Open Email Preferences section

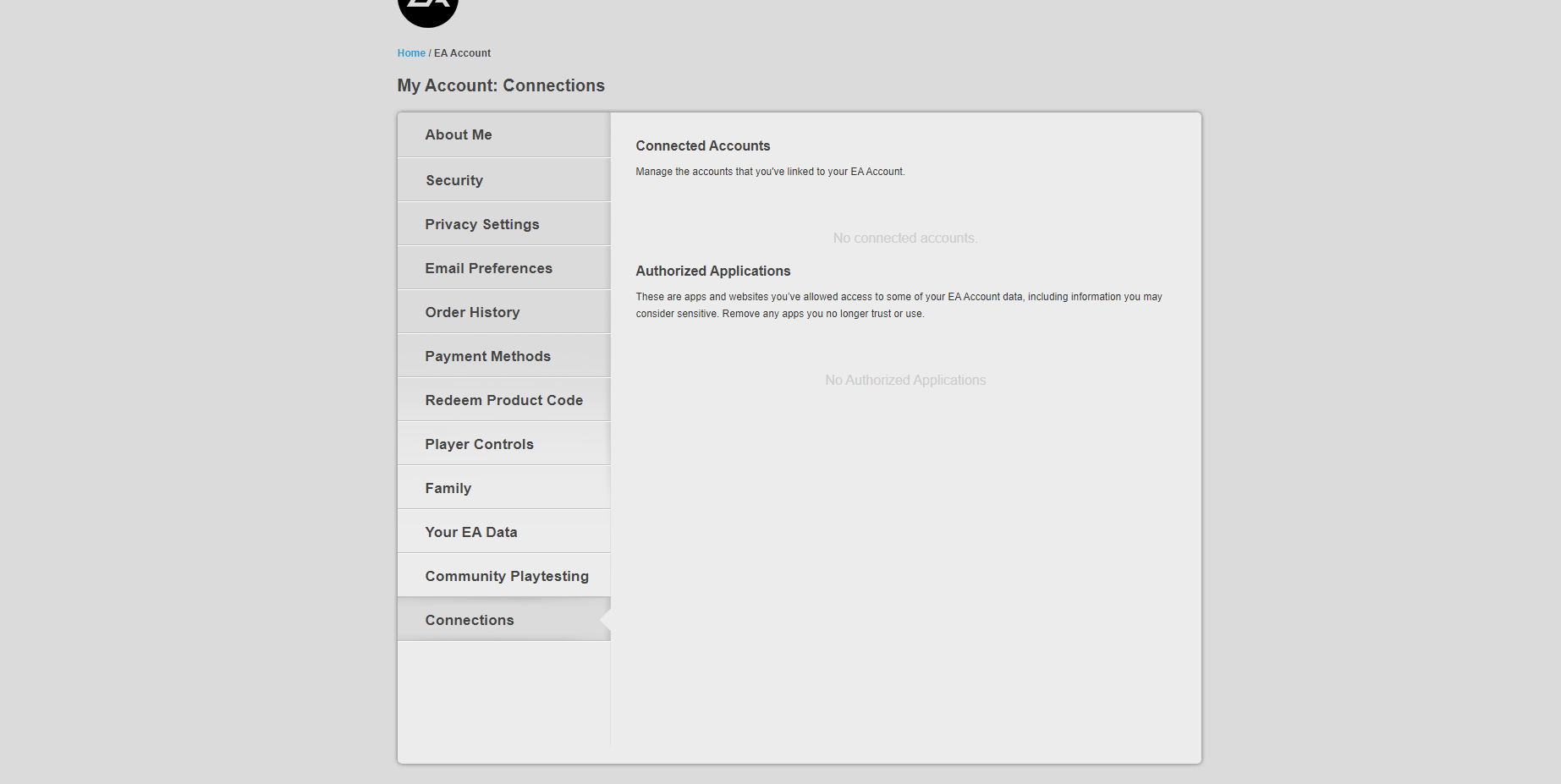tap(504, 268)
